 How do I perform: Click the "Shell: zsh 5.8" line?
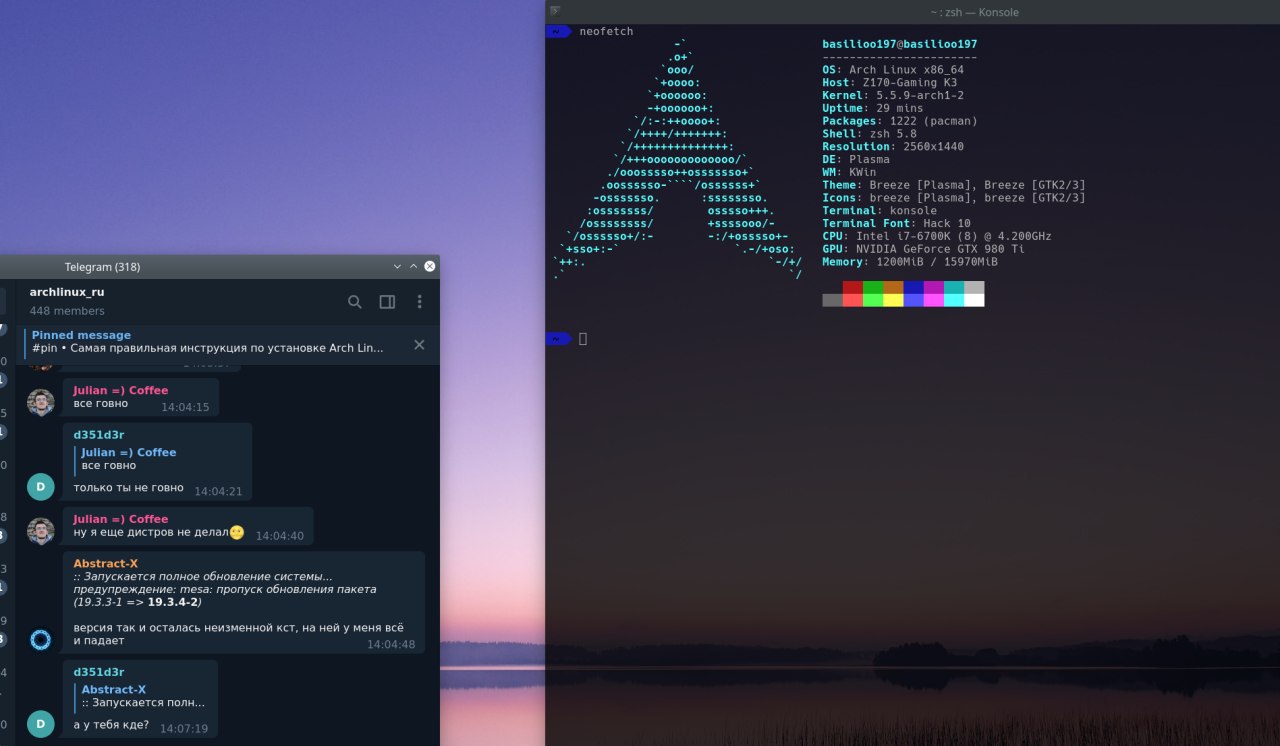(x=869, y=134)
